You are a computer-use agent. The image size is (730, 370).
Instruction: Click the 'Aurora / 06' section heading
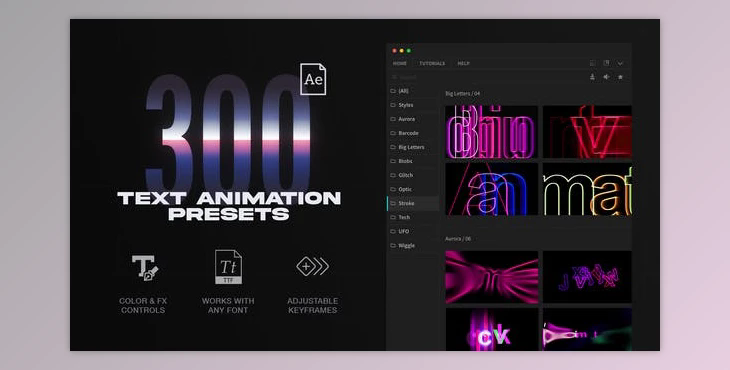click(x=458, y=239)
